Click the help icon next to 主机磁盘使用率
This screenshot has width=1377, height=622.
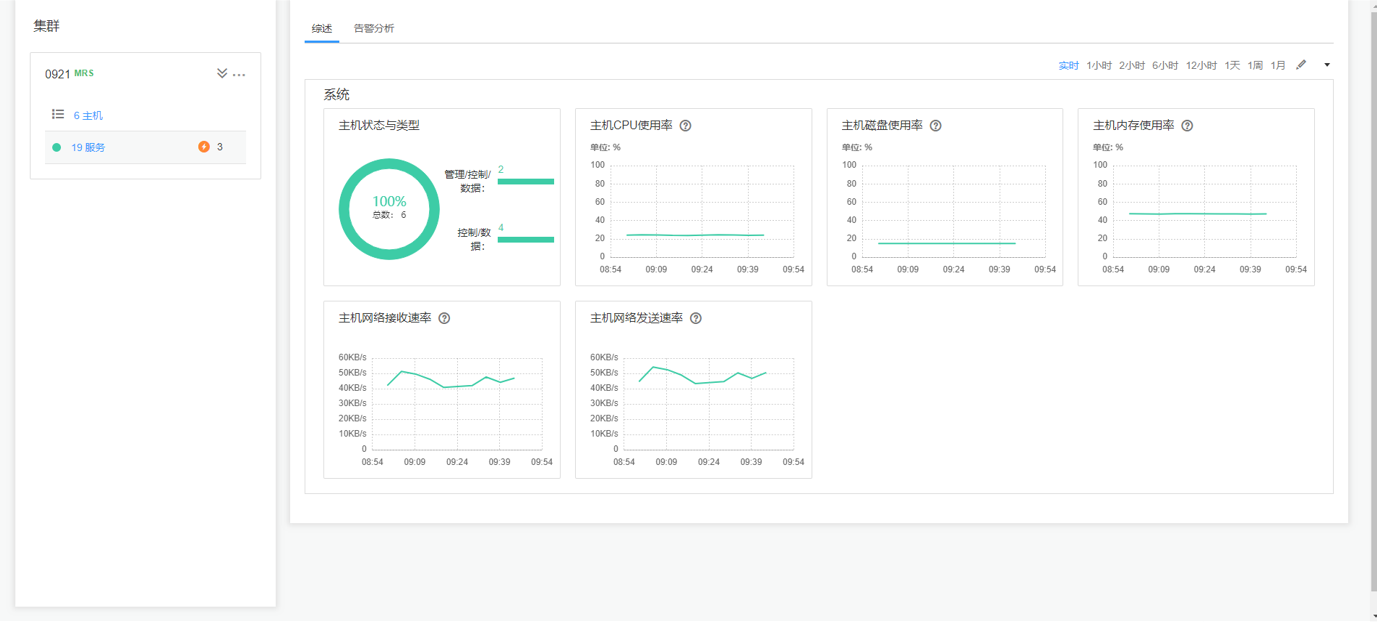click(x=935, y=125)
